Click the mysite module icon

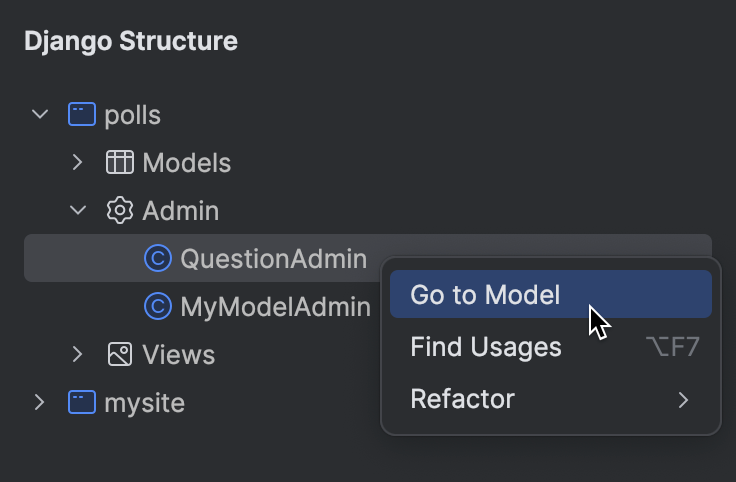pyautogui.click(x=81, y=402)
